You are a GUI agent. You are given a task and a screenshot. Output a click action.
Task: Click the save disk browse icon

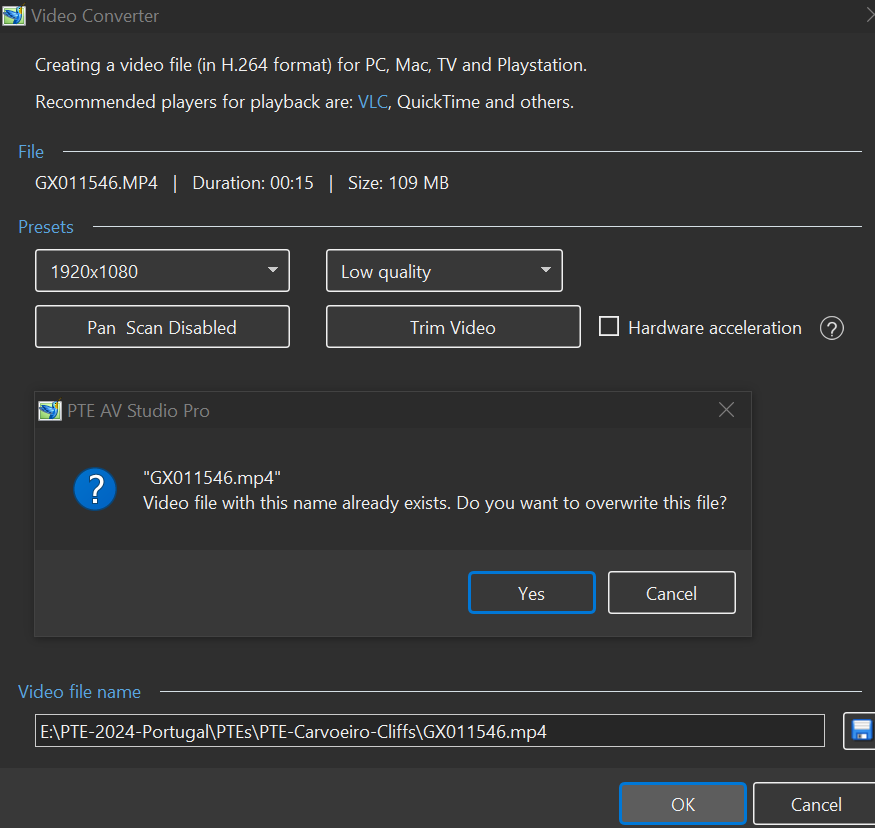[x=861, y=730]
